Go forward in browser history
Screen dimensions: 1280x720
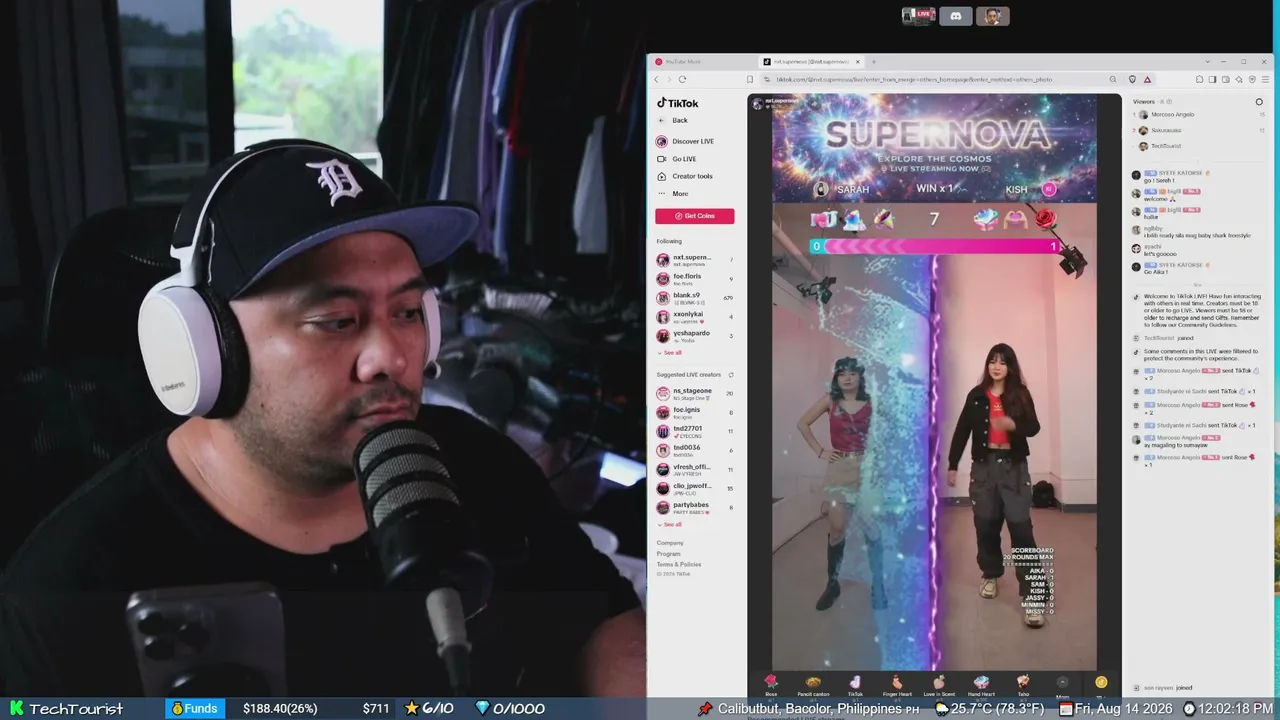pos(669,79)
